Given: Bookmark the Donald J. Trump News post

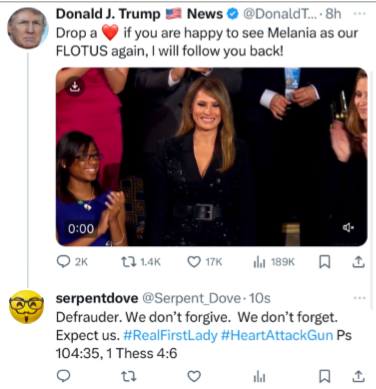Looking at the screenshot, I should (325, 262).
